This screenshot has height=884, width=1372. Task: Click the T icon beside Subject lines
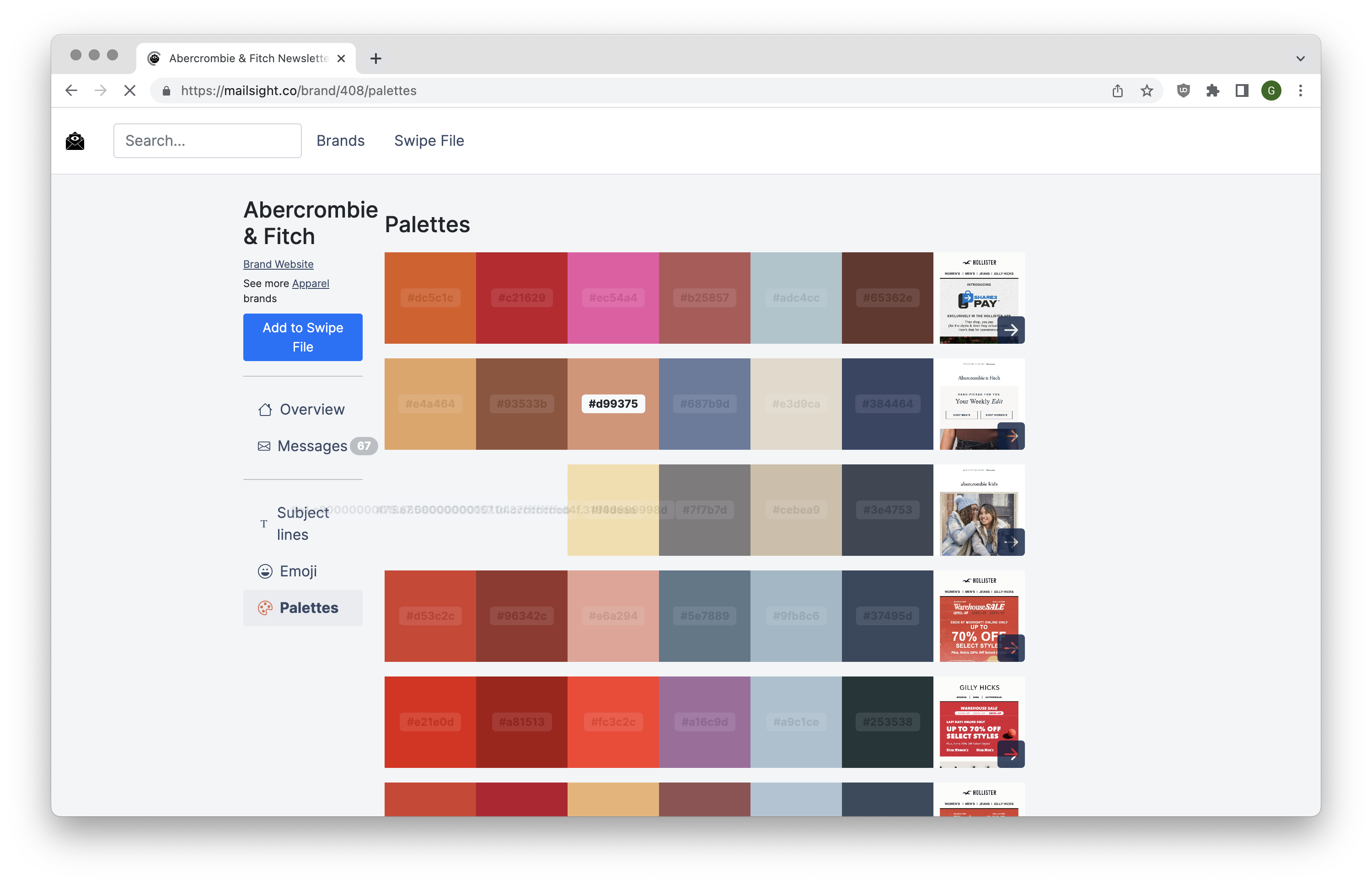point(263,523)
